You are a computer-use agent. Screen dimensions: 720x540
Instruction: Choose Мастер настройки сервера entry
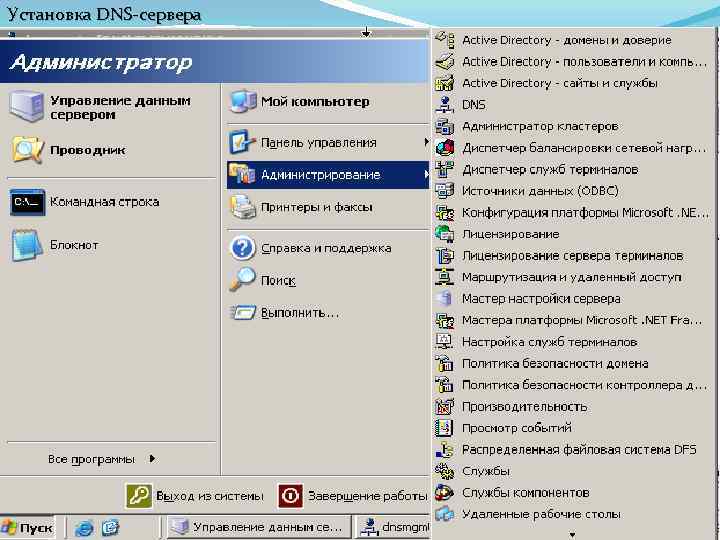click(574, 298)
